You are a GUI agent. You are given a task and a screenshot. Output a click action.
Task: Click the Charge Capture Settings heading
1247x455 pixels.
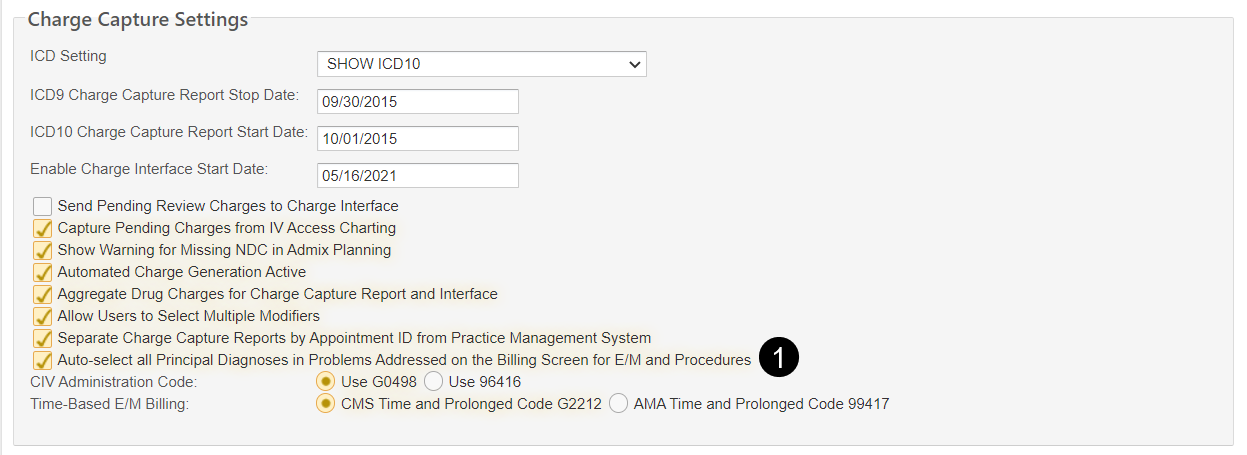(138, 18)
